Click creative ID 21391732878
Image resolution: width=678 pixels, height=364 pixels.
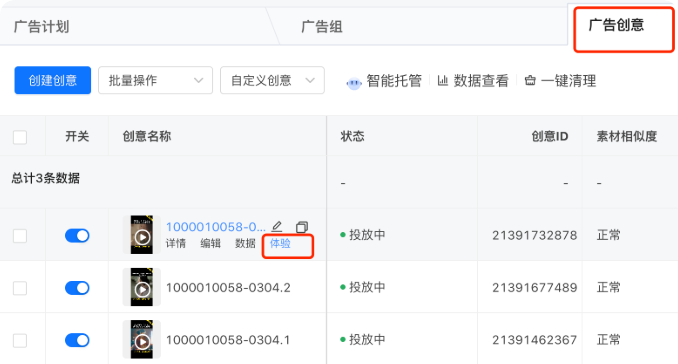[535, 236]
